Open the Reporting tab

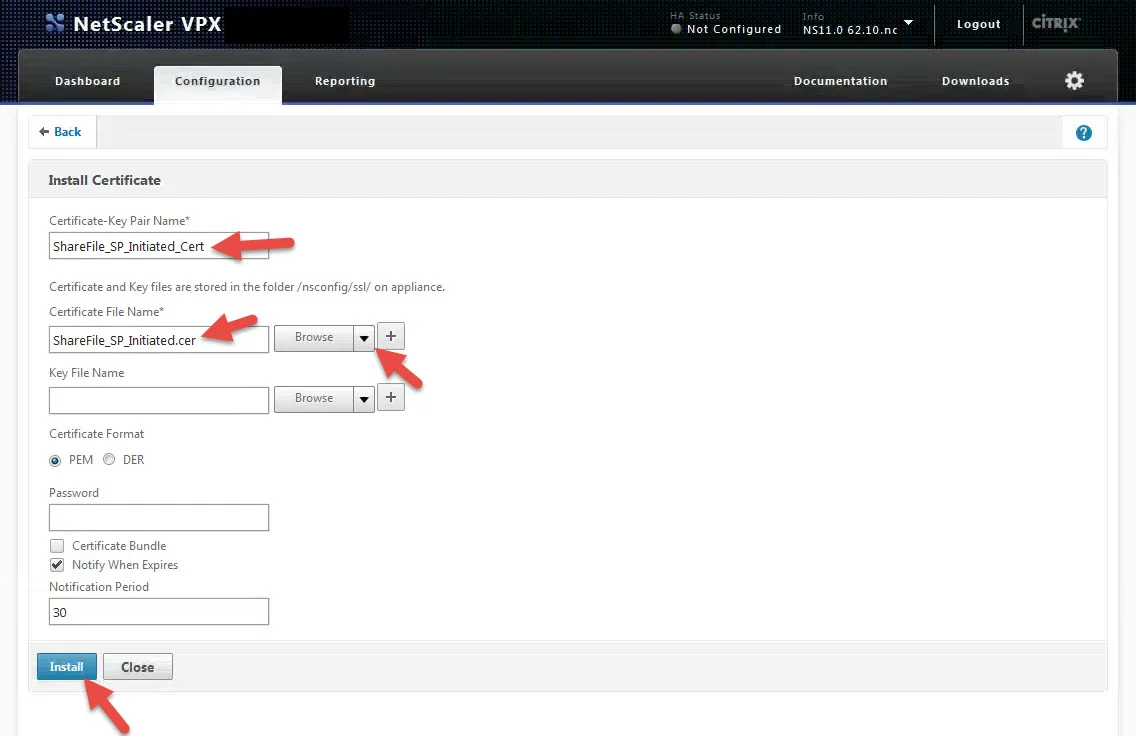coord(345,81)
